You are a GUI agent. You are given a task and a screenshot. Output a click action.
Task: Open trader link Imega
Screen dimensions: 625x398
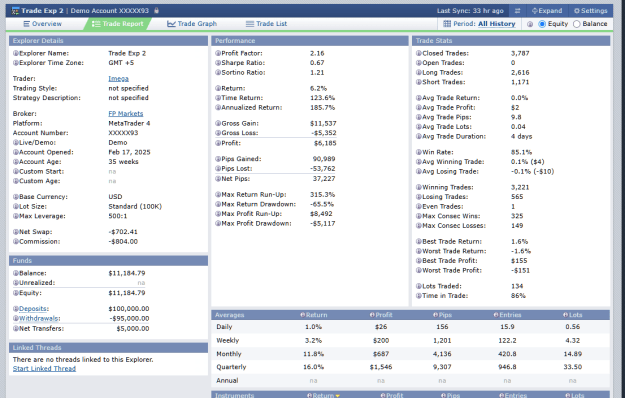[x=118, y=78]
